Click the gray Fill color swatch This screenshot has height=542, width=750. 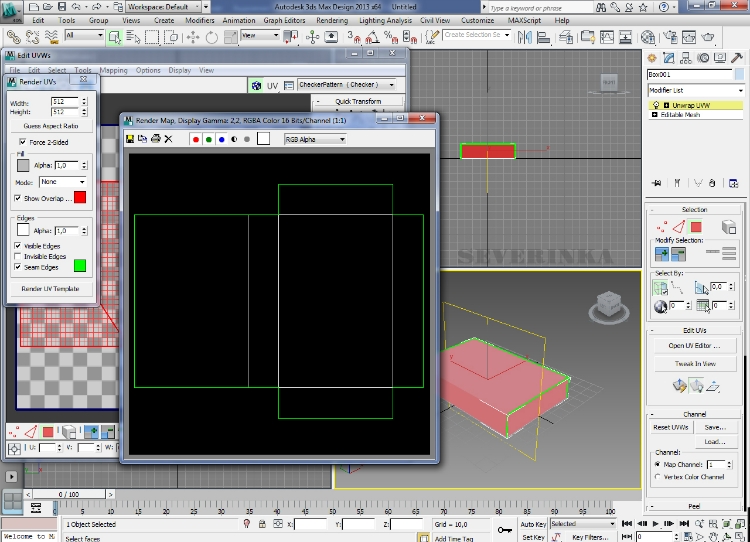click(23, 165)
